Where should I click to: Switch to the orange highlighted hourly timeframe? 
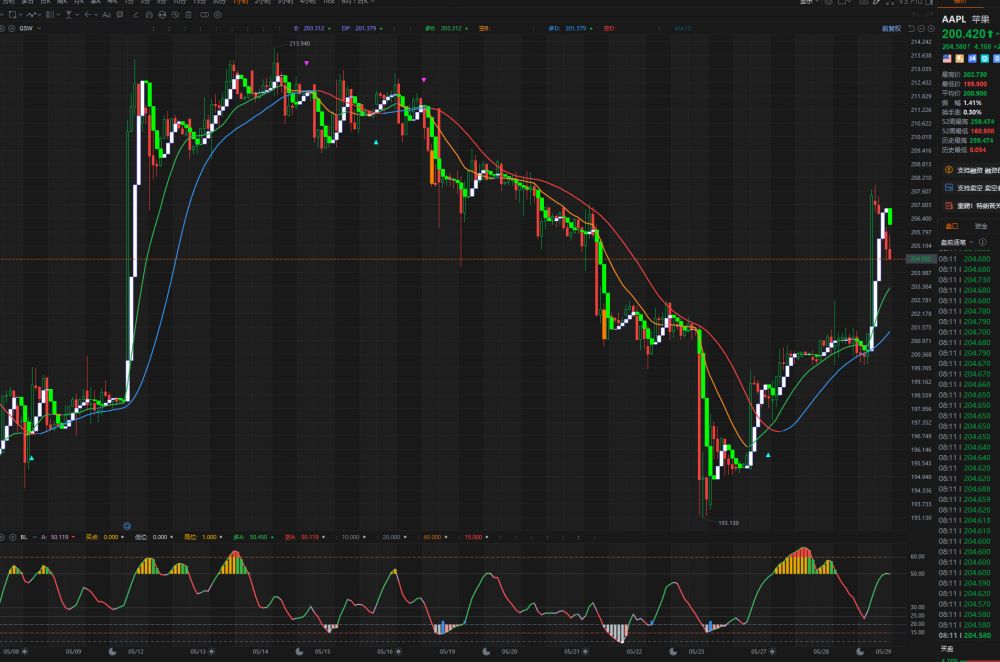tap(240, 2)
